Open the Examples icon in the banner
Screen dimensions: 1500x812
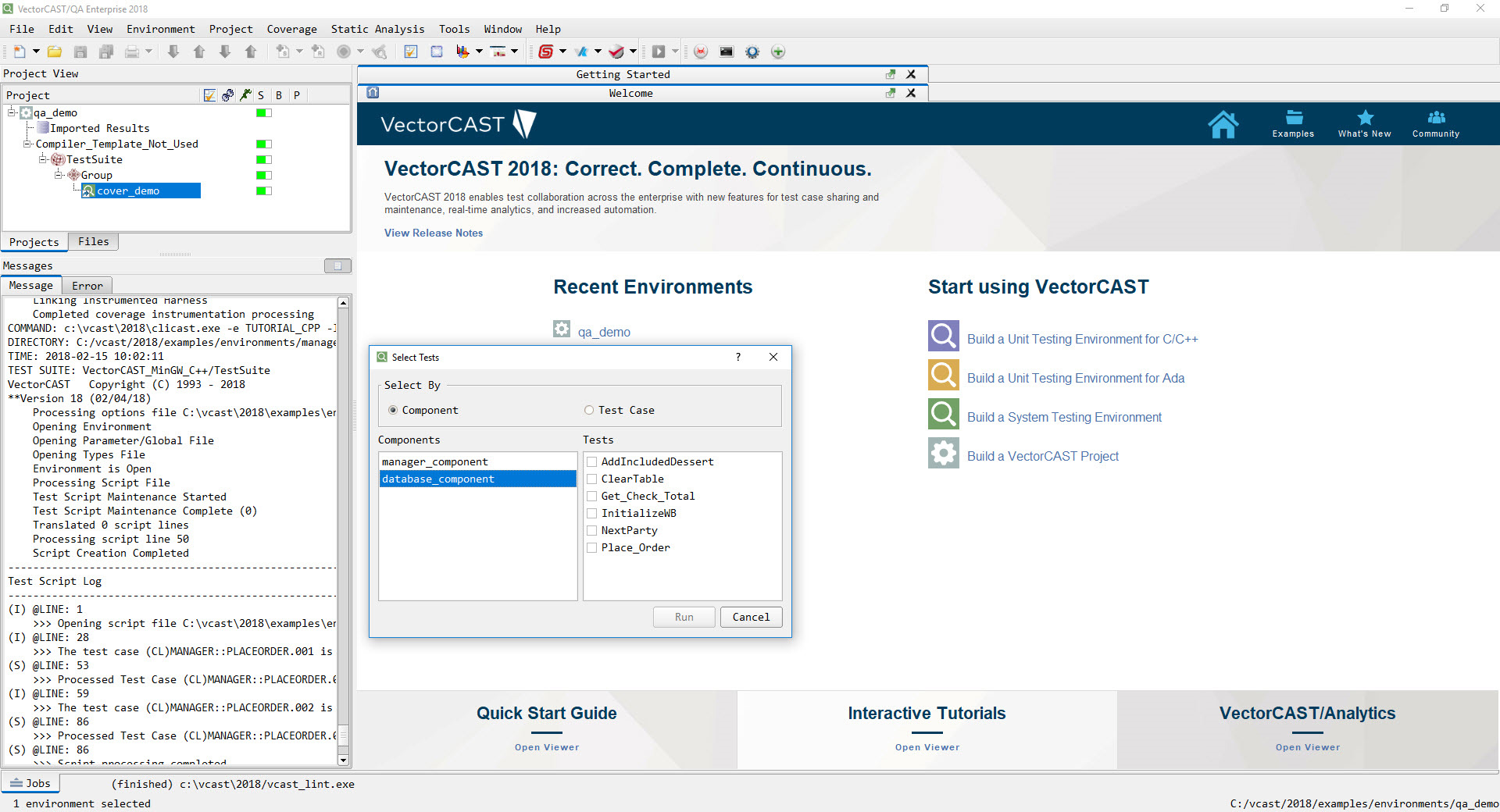pyautogui.click(x=1294, y=123)
